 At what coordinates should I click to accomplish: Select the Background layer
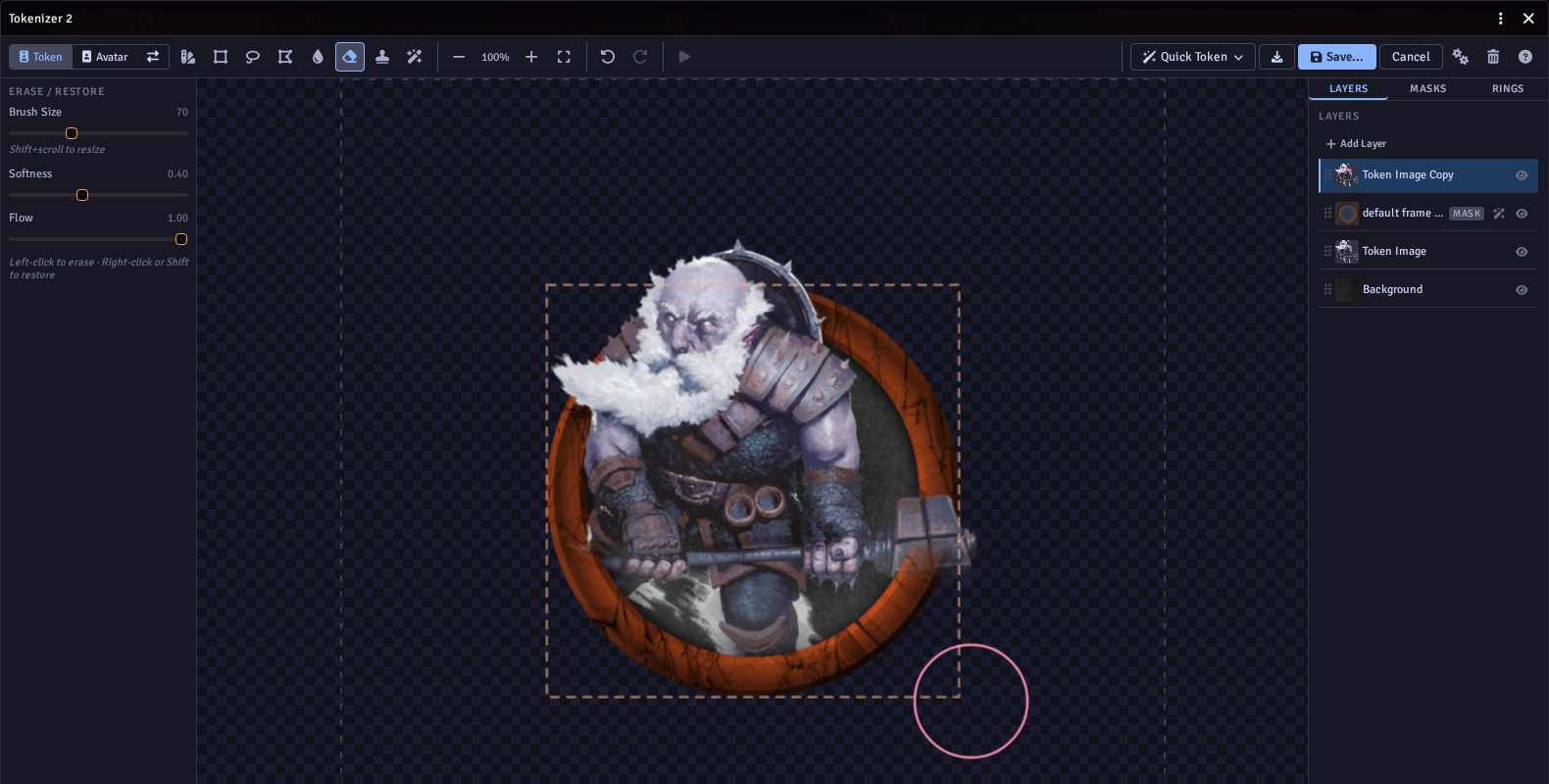tap(1428, 290)
